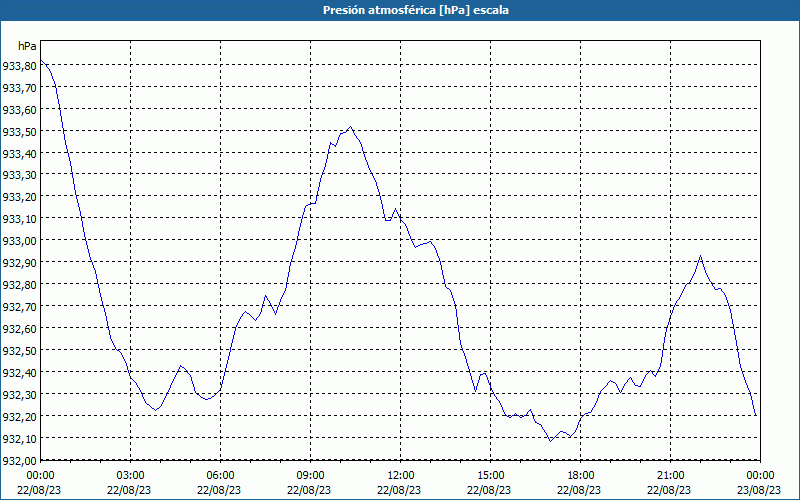The image size is (800, 500).
Task: Click the 932,20 pressure label
Action: (x=19, y=416)
